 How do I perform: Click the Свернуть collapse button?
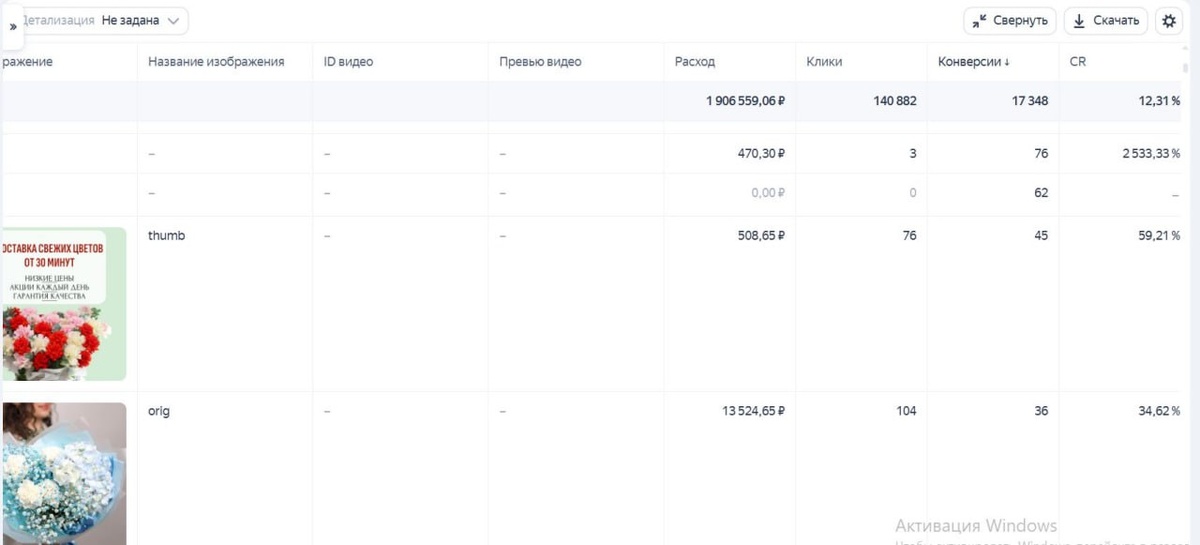1010,21
